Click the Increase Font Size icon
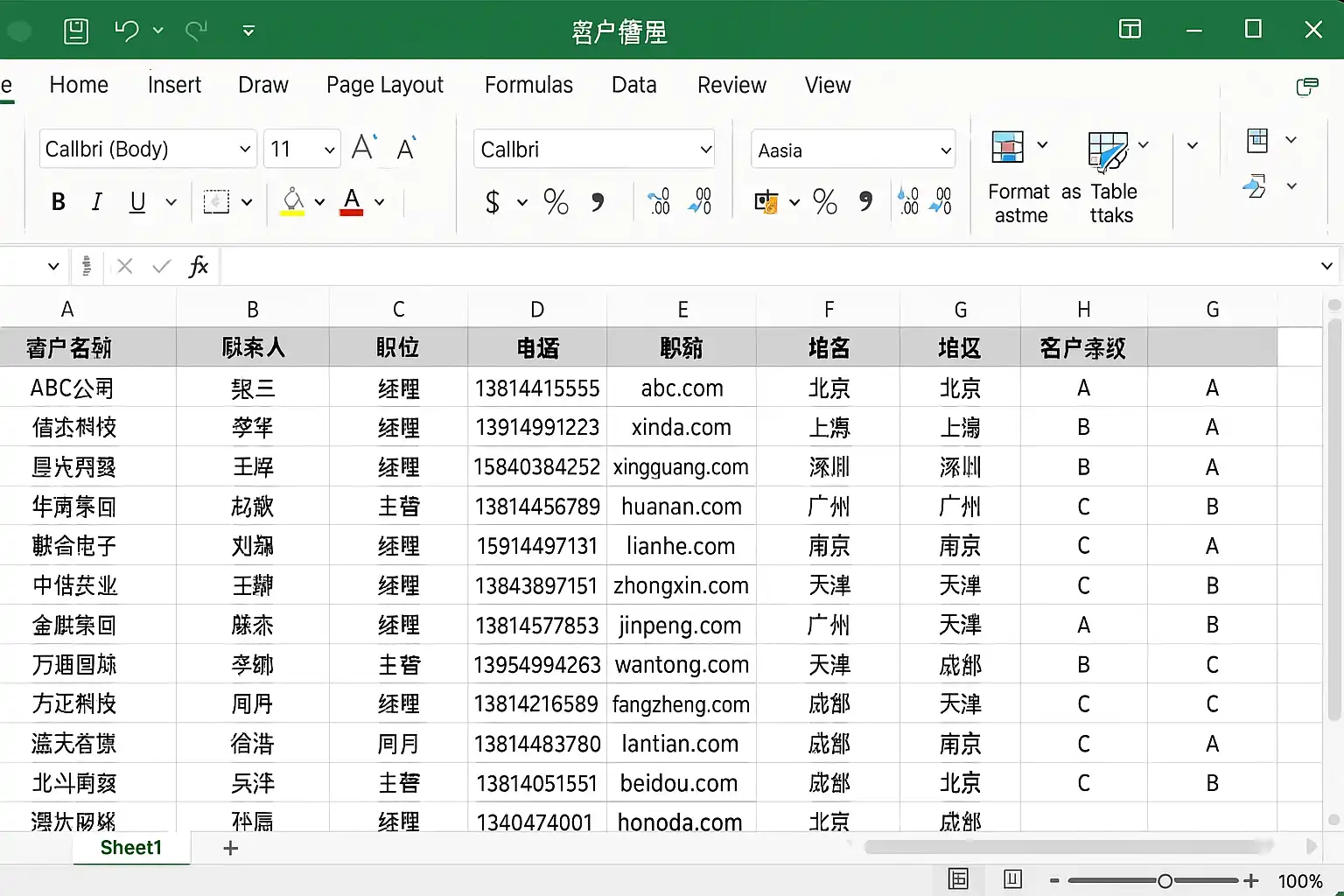This screenshot has height=896, width=1344. point(363,148)
